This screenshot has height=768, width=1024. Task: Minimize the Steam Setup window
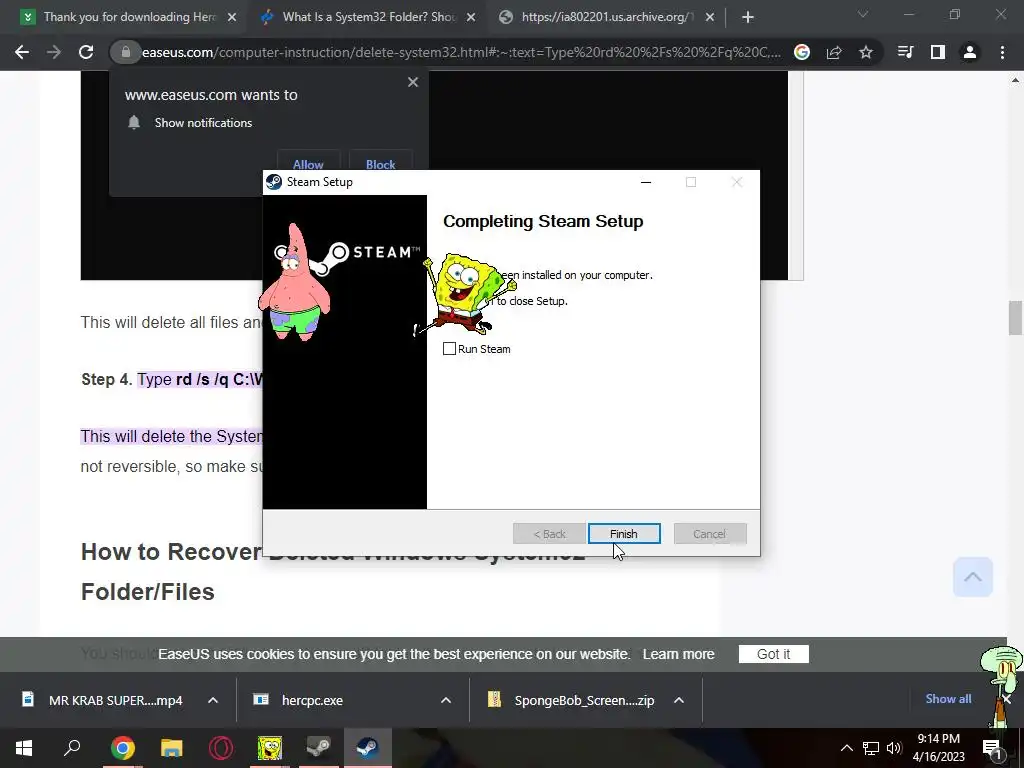click(646, 182)
